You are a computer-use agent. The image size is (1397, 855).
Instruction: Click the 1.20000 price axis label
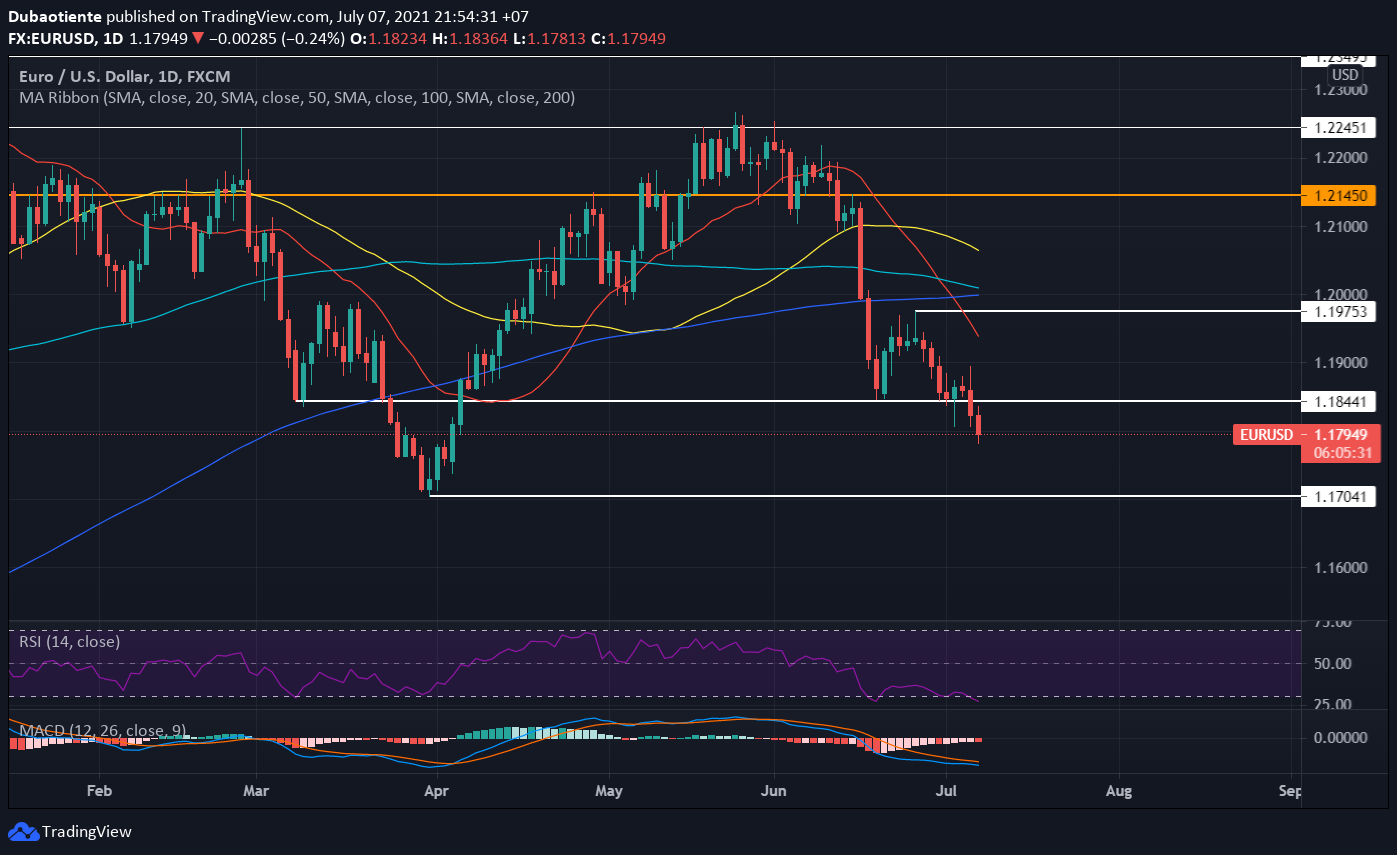[x=1342, y=295]
